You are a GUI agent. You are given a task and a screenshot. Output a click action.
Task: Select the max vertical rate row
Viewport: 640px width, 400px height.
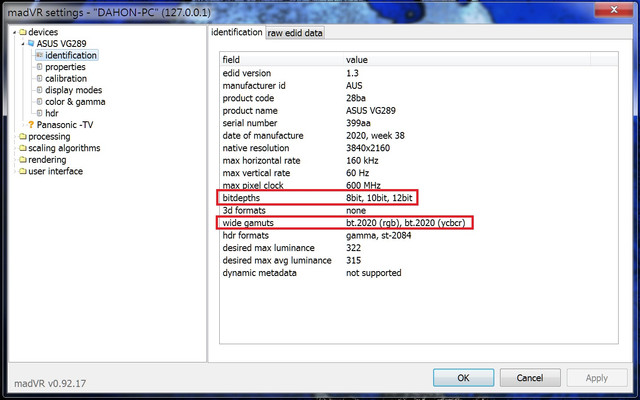tap(419, 173)
